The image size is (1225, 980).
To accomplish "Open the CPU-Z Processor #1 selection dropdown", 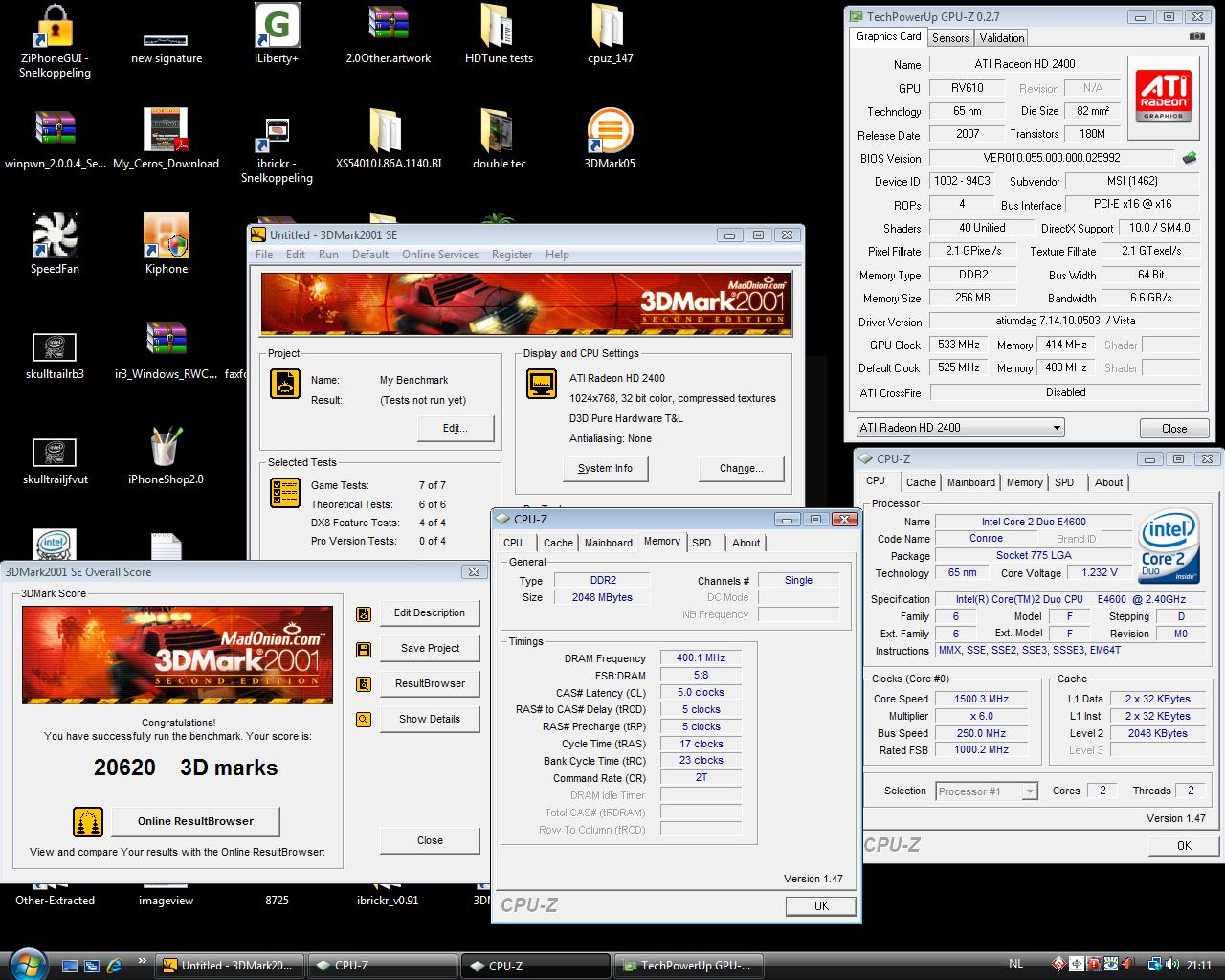I will coord(987,791).
